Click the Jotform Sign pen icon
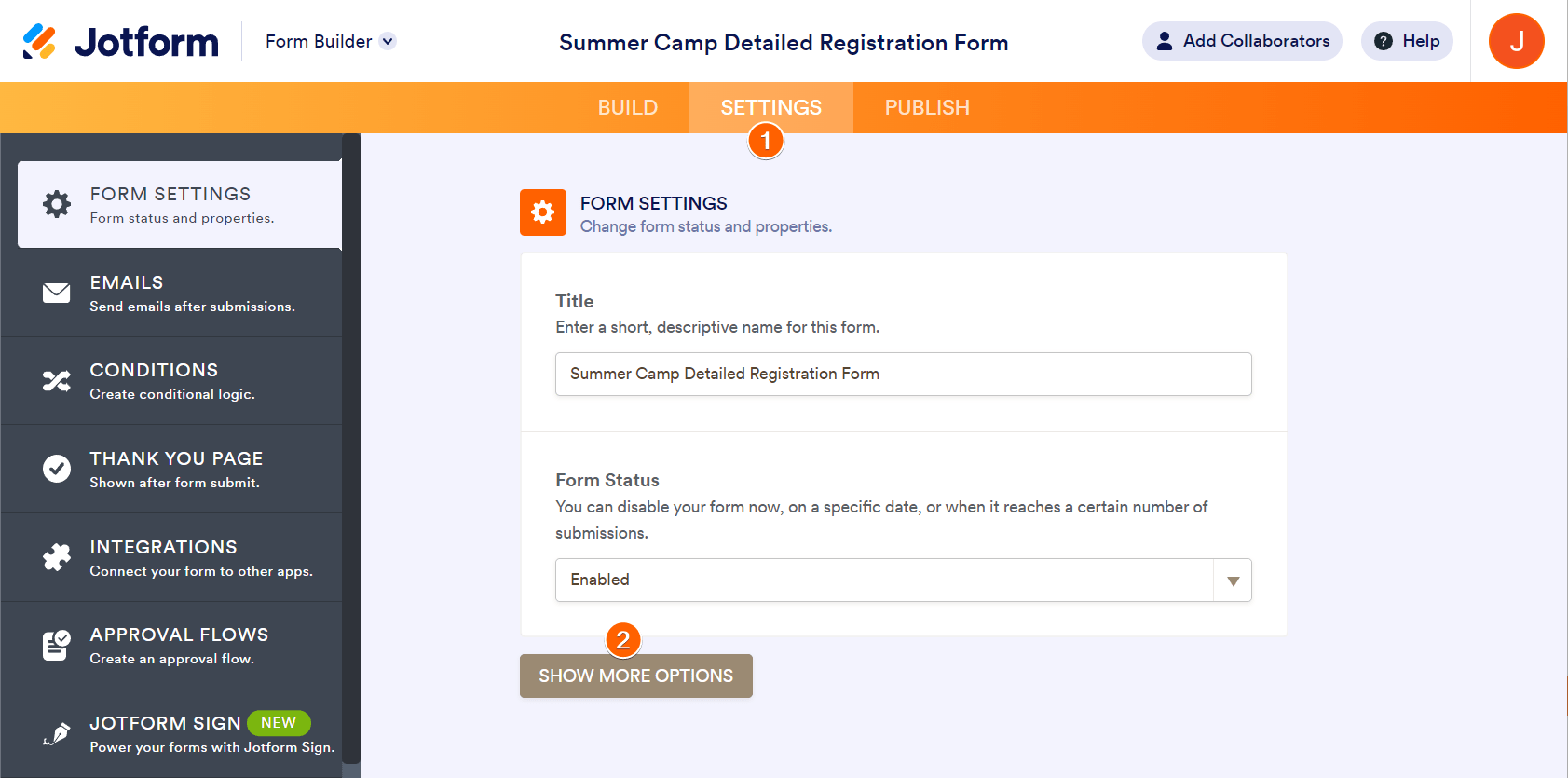Viewport: 1568px width, 778px height. (57, 734)
